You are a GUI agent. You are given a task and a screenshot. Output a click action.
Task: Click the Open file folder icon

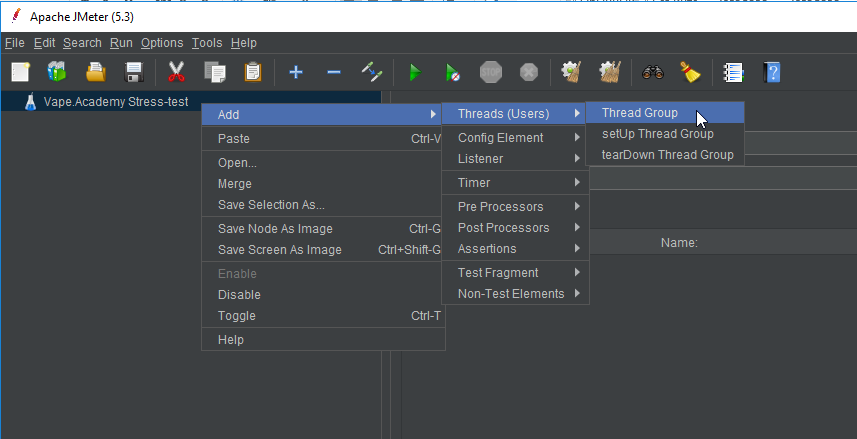[x=95, y=72]
